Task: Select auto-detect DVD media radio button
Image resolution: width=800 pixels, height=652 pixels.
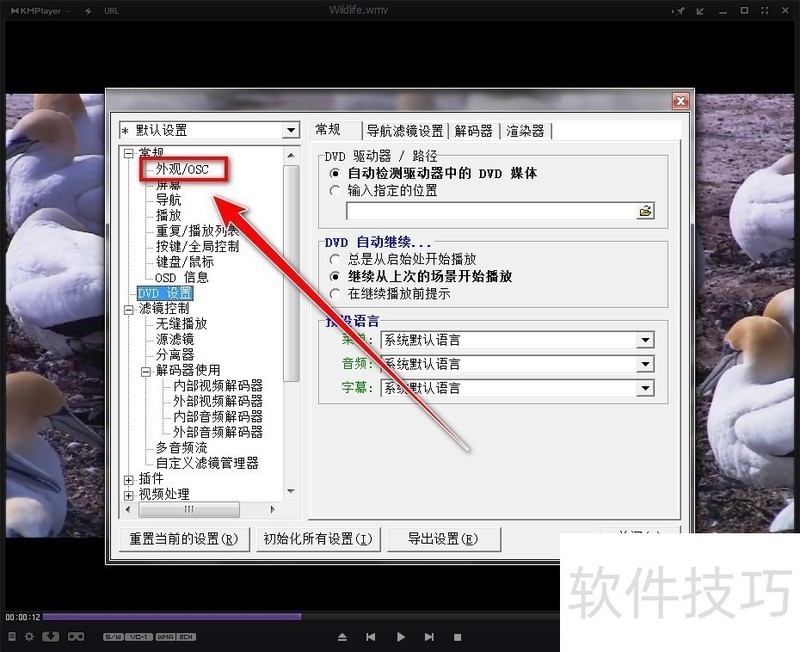Action: (x=335, y=172)
